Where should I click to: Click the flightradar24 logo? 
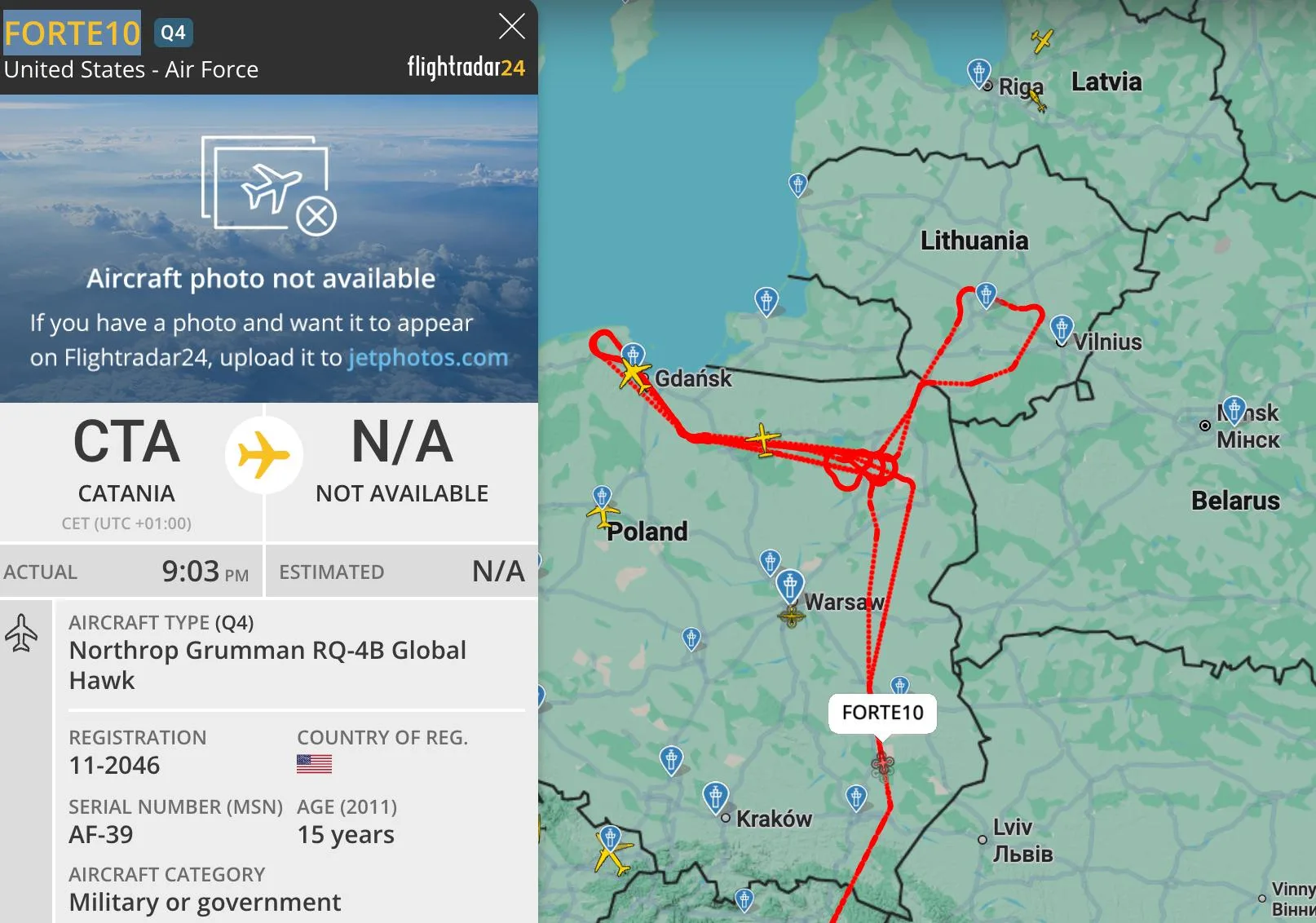(466, 68)
